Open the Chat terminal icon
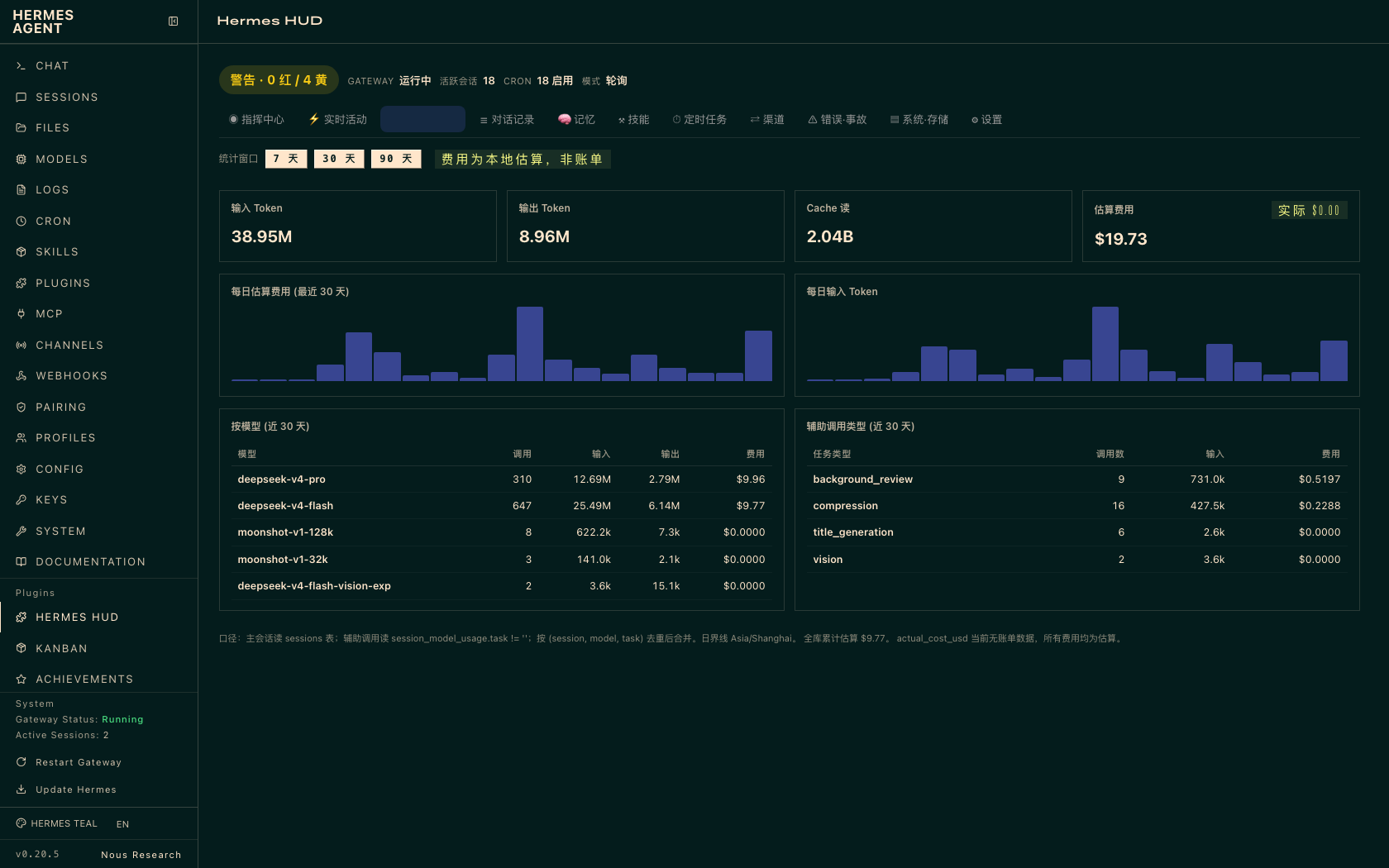Image resolution: width=1389 pixels, height=868 pixels. click(21, 66)
